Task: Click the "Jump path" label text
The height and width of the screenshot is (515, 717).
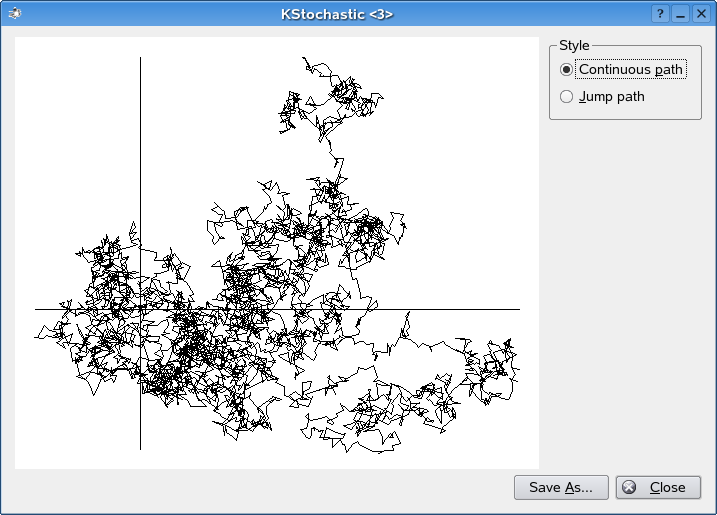Action: click(611, 97)
